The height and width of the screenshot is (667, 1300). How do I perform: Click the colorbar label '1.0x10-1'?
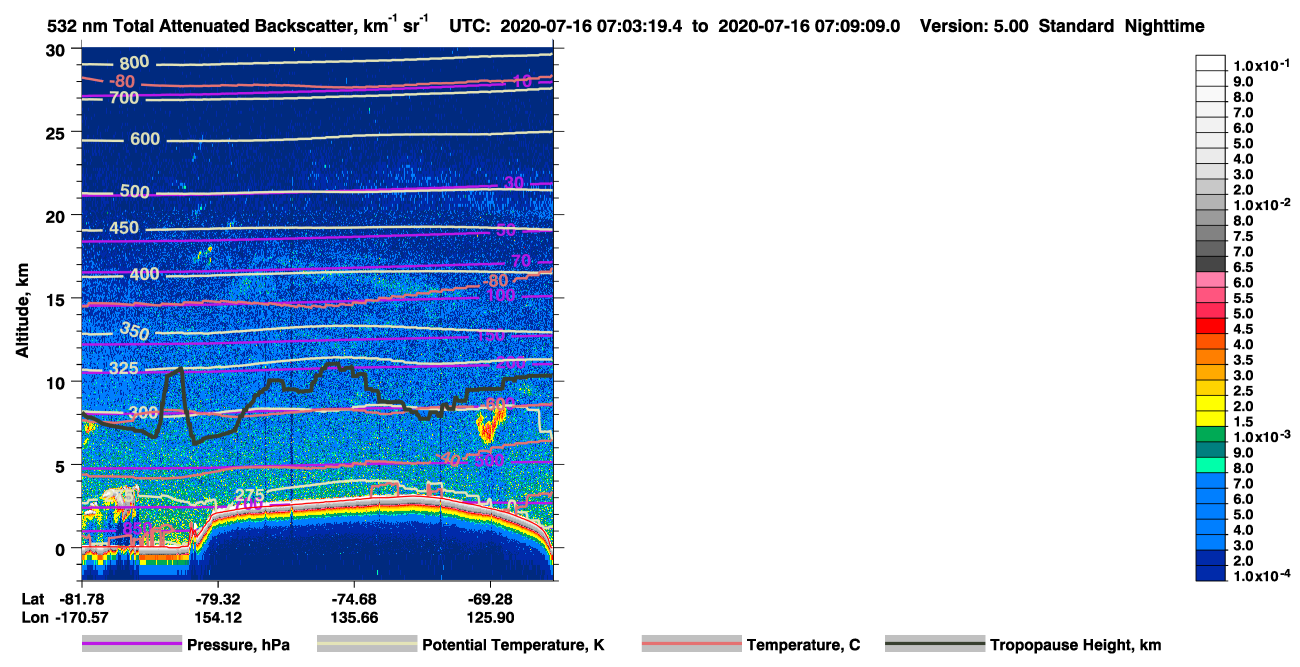(x=1262, y=65)
